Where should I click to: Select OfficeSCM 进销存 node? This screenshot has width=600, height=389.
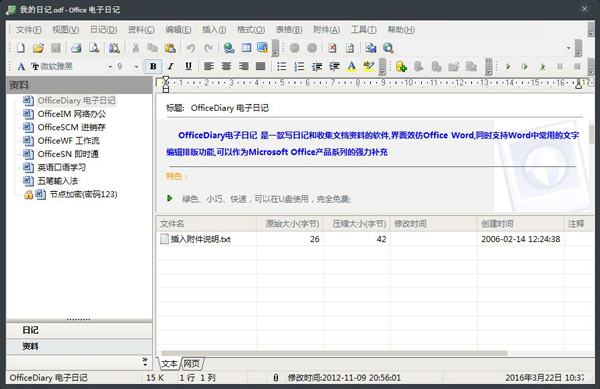(71, 127)
